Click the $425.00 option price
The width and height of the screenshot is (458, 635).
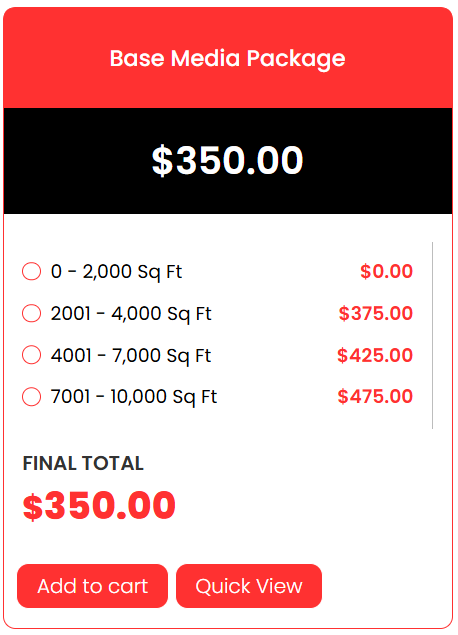coord(375,355)
